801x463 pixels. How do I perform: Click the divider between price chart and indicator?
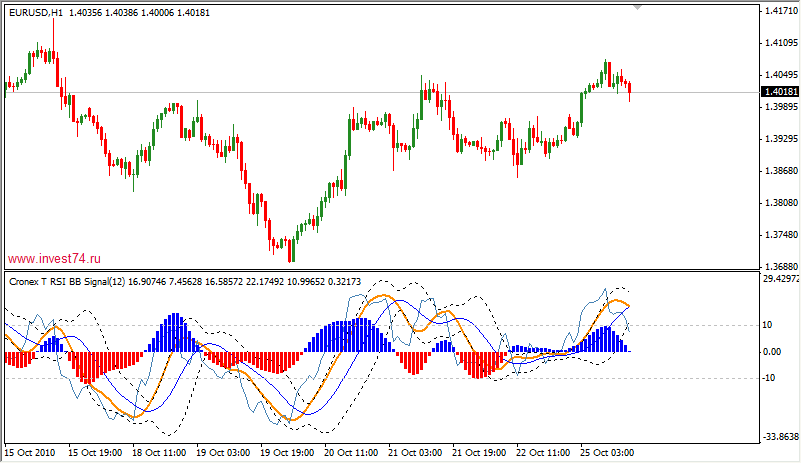pyautogui.click(x=380, y=270)
